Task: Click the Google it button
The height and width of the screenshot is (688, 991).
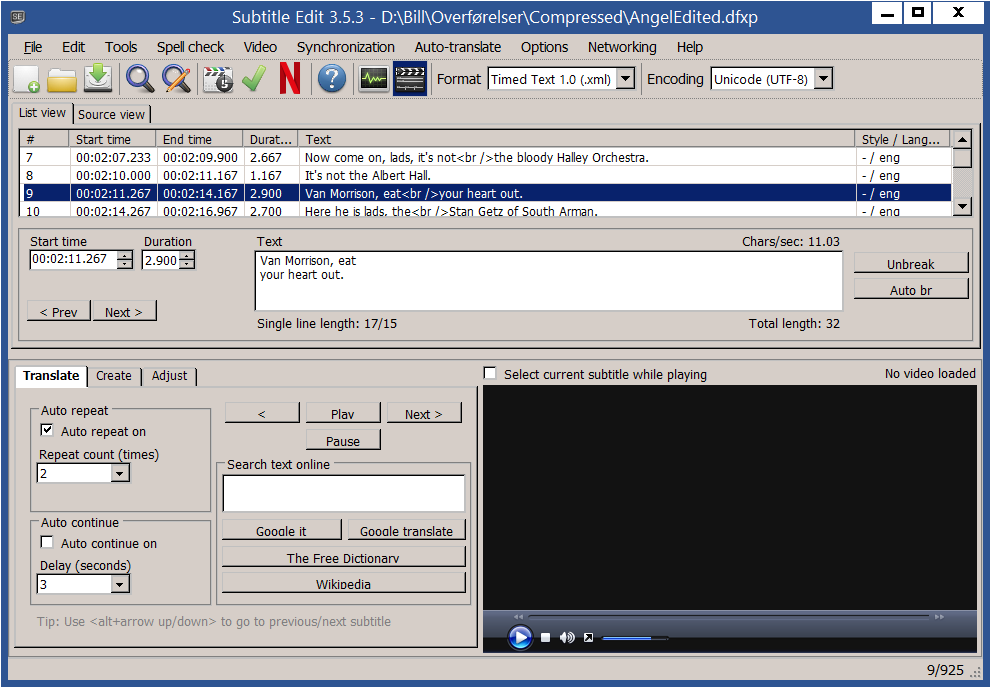Action: pos(281,530)
